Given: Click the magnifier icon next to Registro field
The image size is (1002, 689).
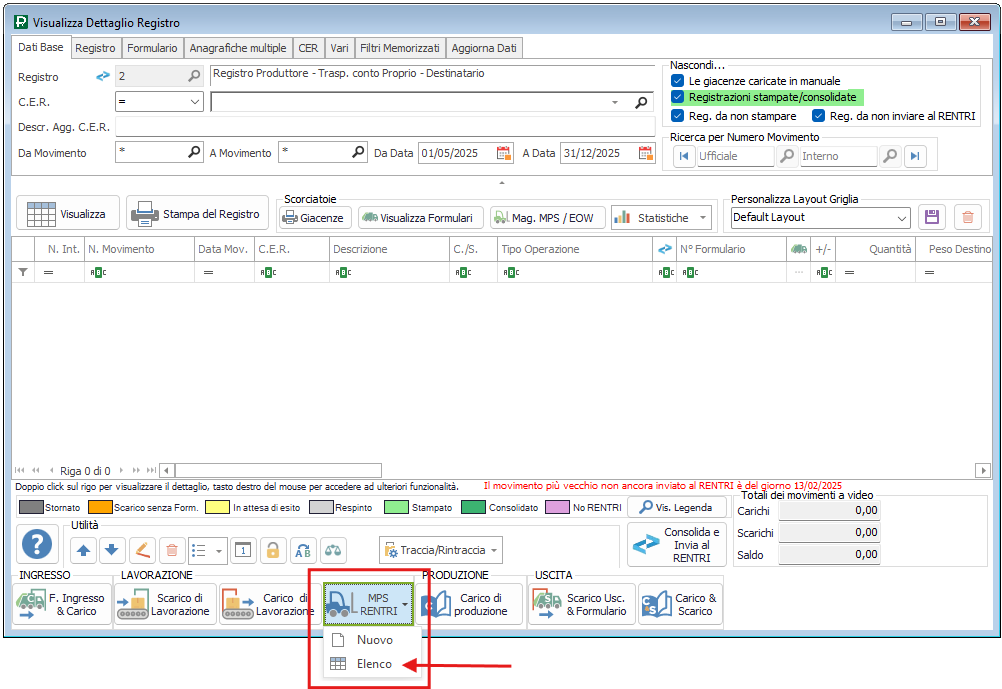Looking at the screenshot, I should 194,76.
